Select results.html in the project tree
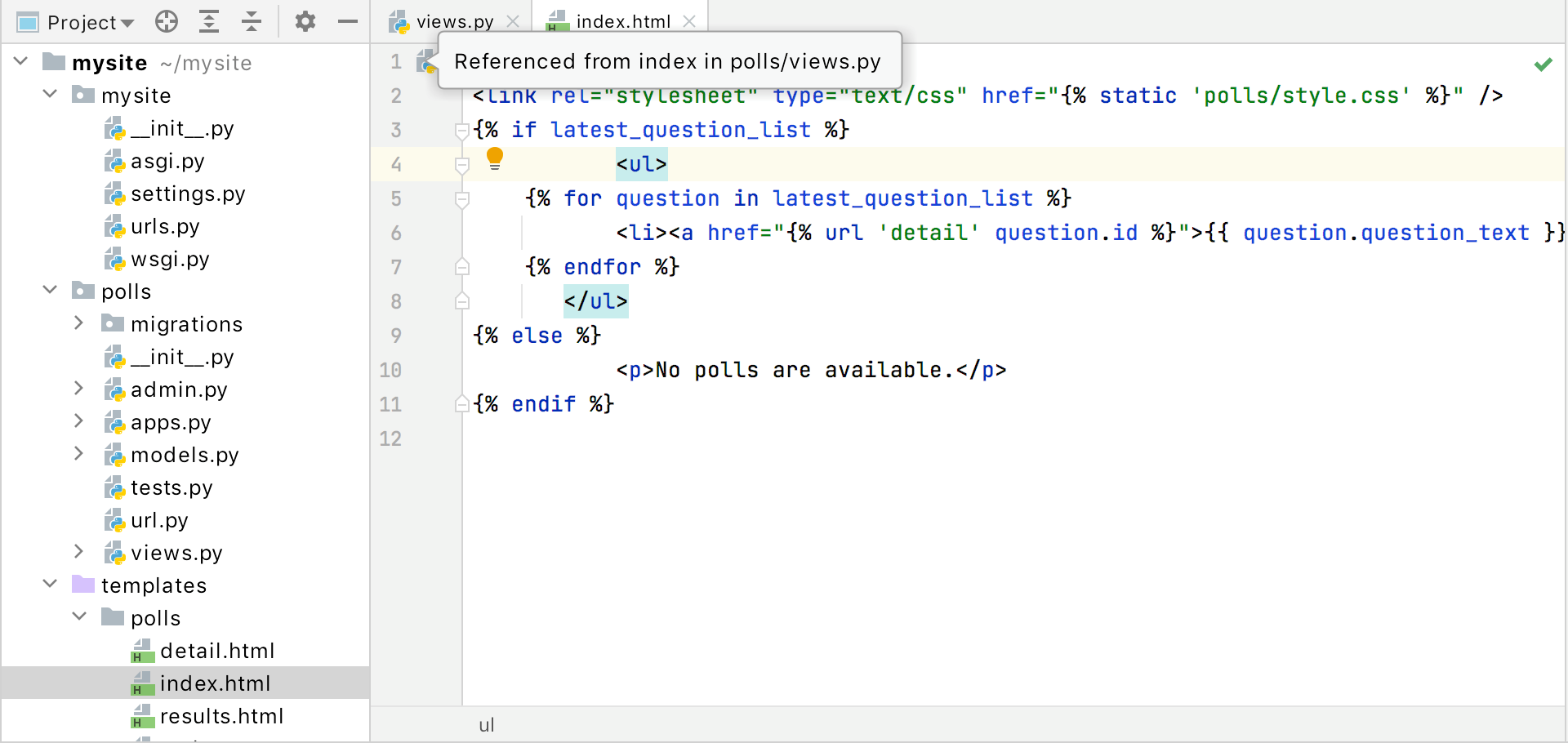The width and height of the screenshot is (1568, 743). 222,716
